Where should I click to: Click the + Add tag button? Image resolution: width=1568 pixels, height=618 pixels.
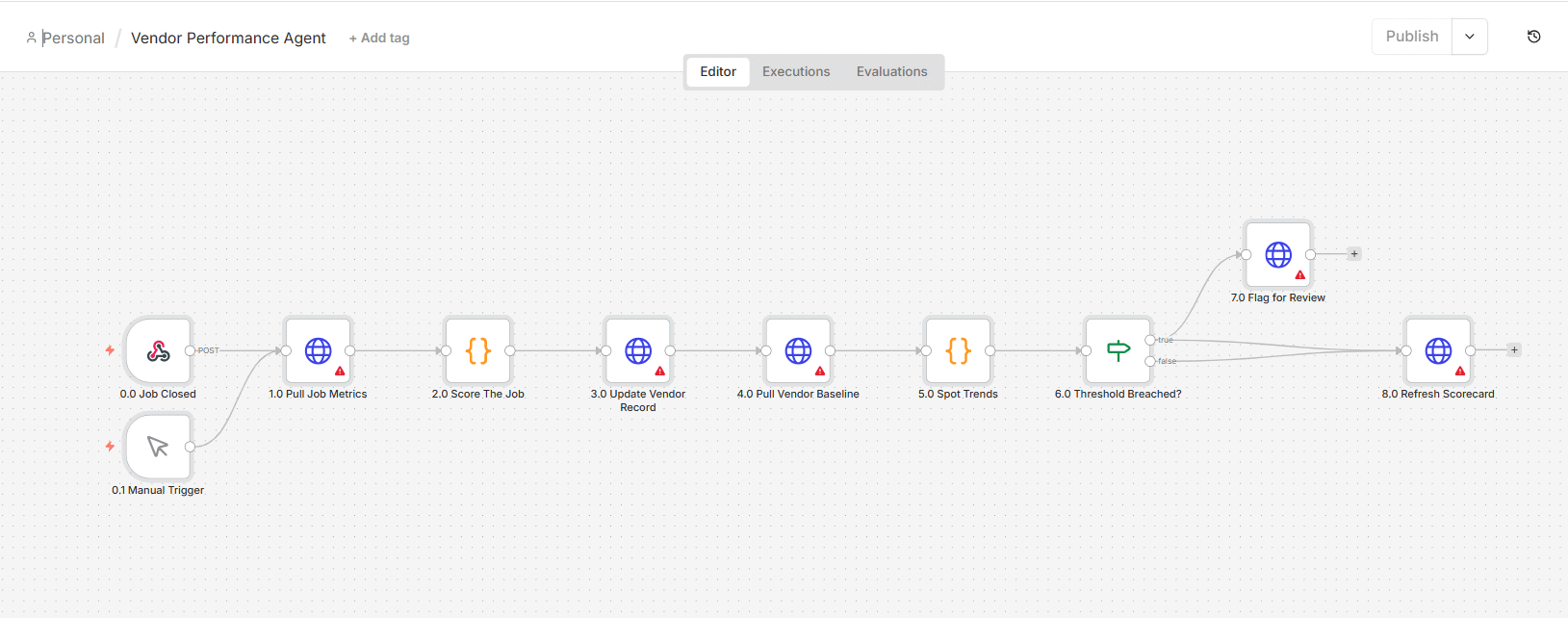pos(379,39)
